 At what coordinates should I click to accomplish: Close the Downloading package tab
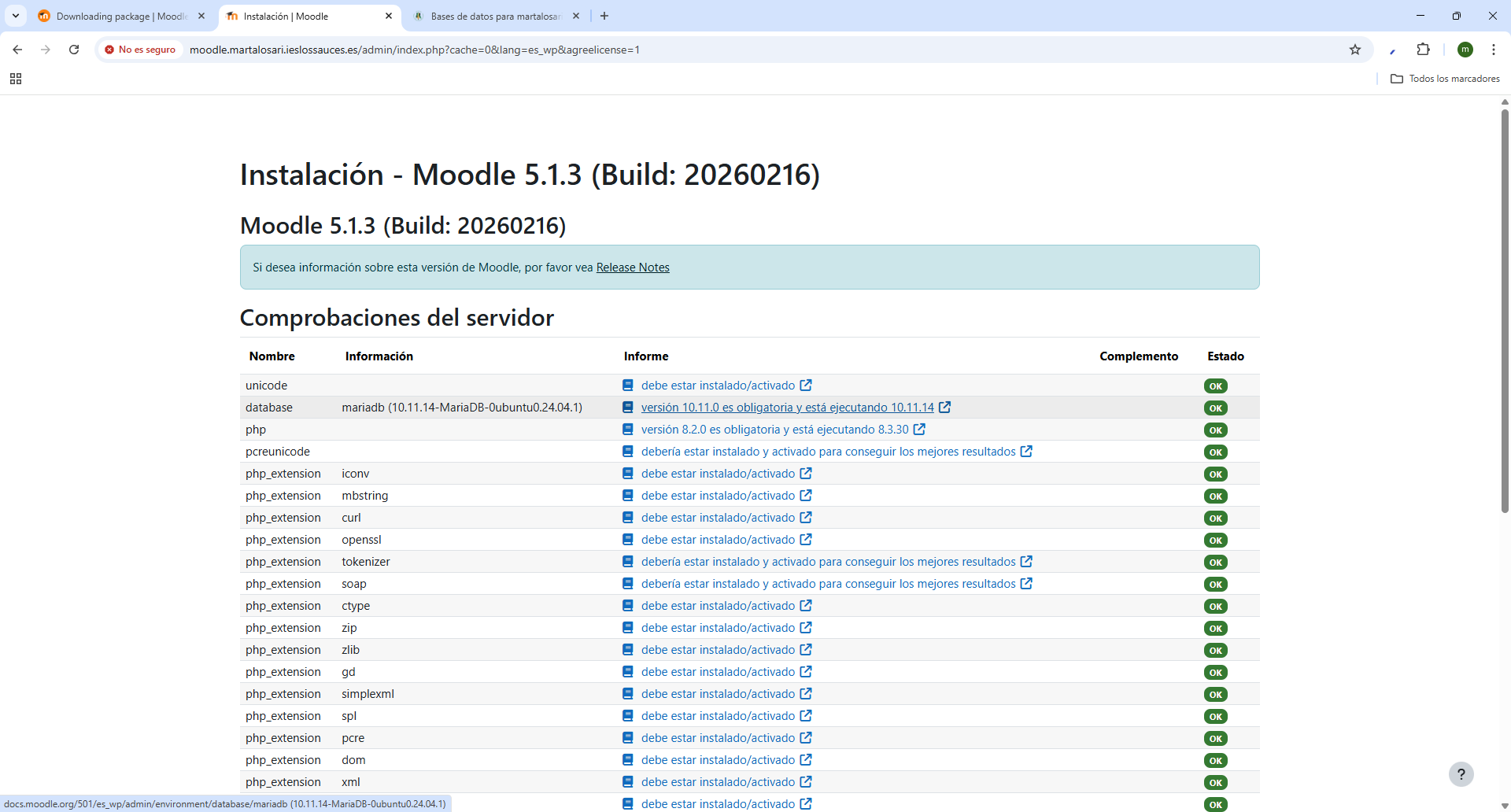[x=201, y=16]
